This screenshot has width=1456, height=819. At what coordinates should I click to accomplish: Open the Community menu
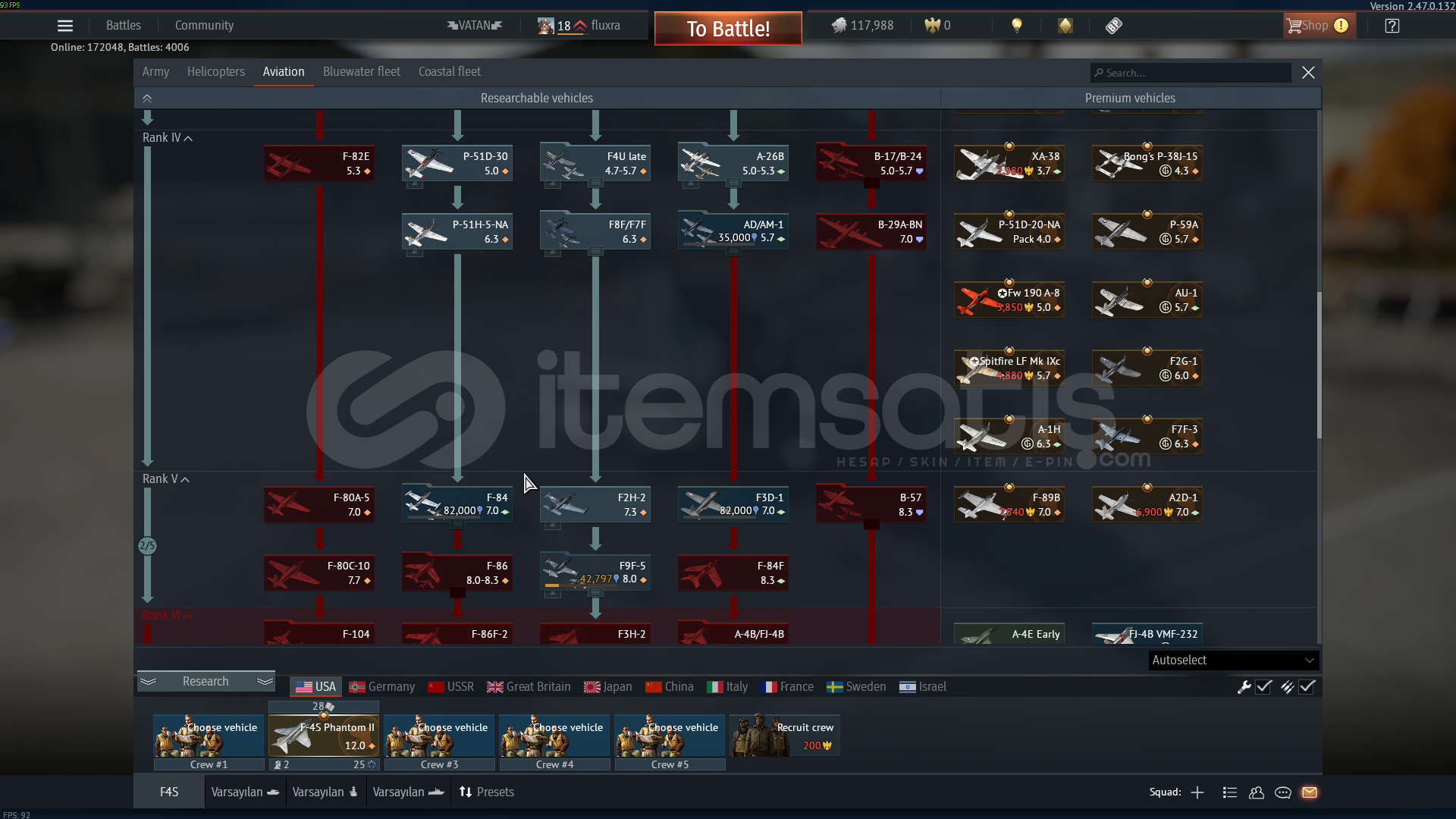pos(204,26)
